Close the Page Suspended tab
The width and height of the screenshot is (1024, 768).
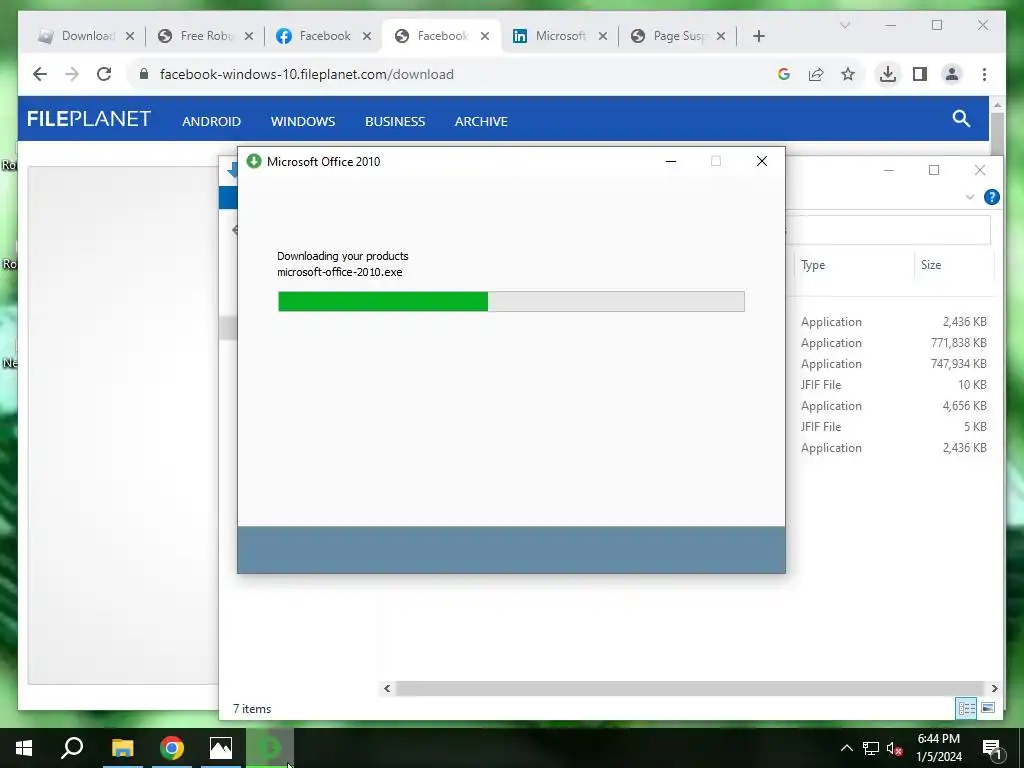(721, 36)
